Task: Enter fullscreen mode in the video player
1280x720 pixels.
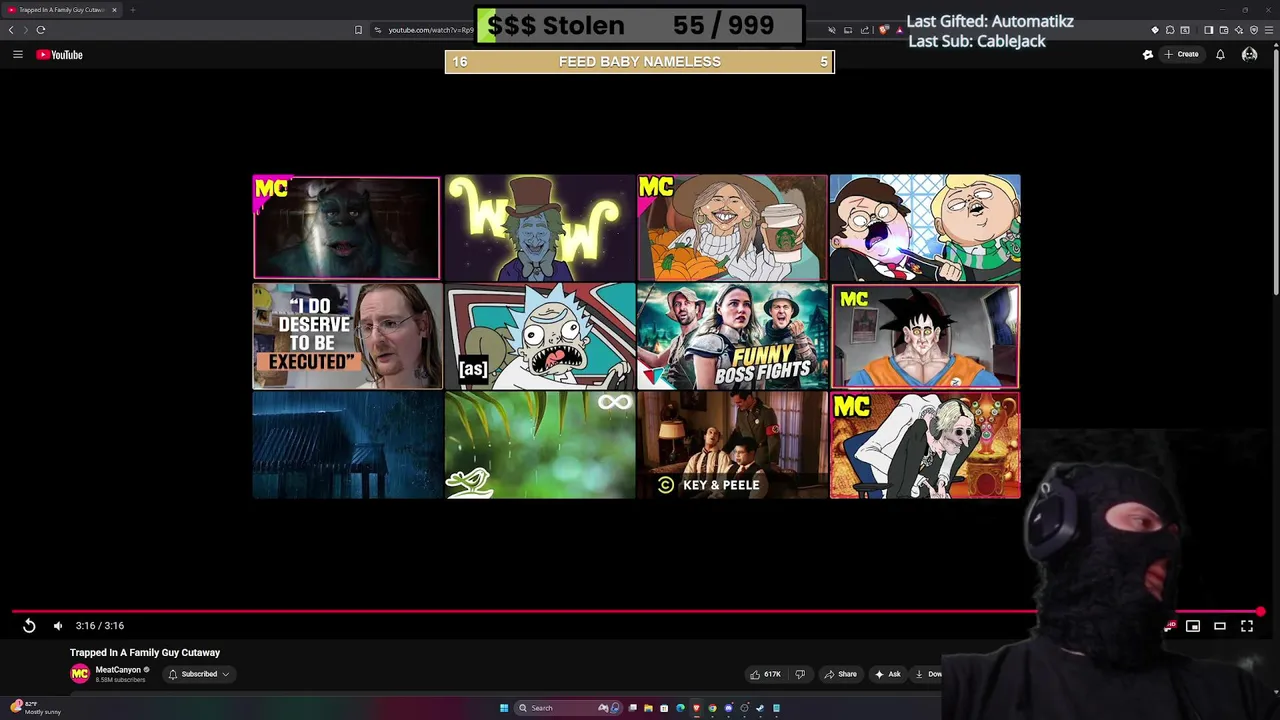Action: pos(1247,626)
